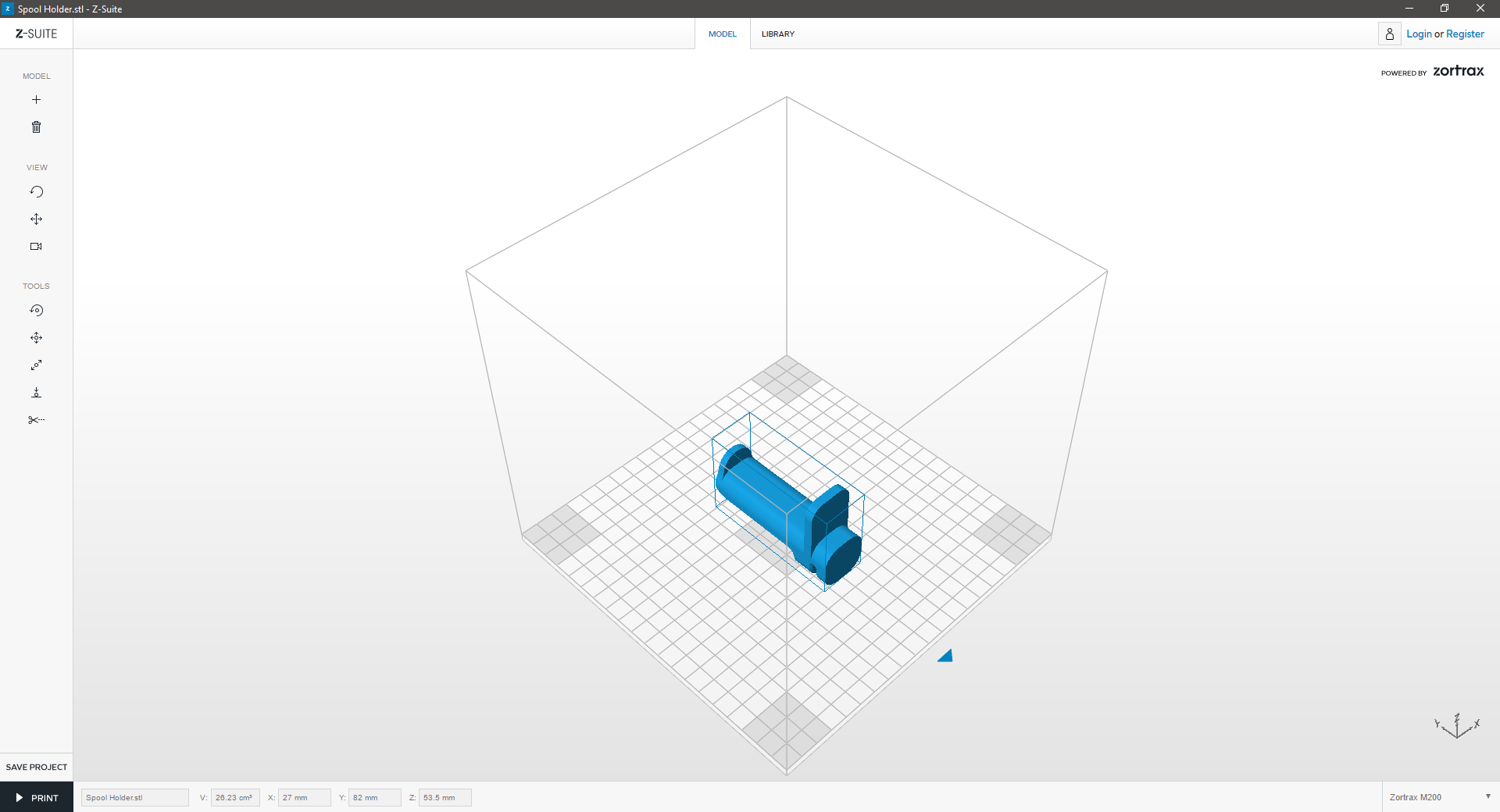Switch to the MODEL tab

(x=722, y=34)
